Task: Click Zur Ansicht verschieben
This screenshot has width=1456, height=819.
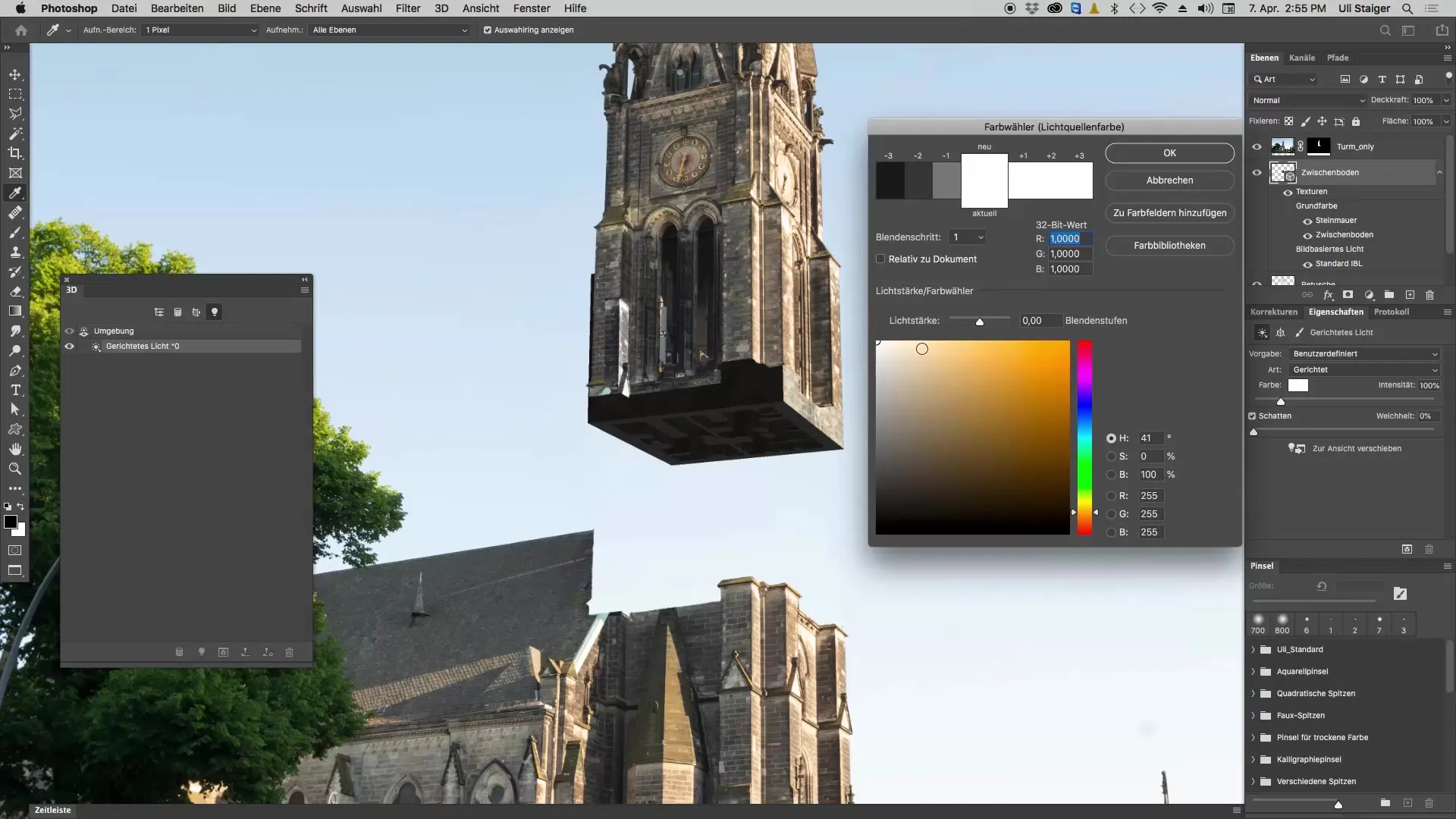Action: pos(1357,449)
